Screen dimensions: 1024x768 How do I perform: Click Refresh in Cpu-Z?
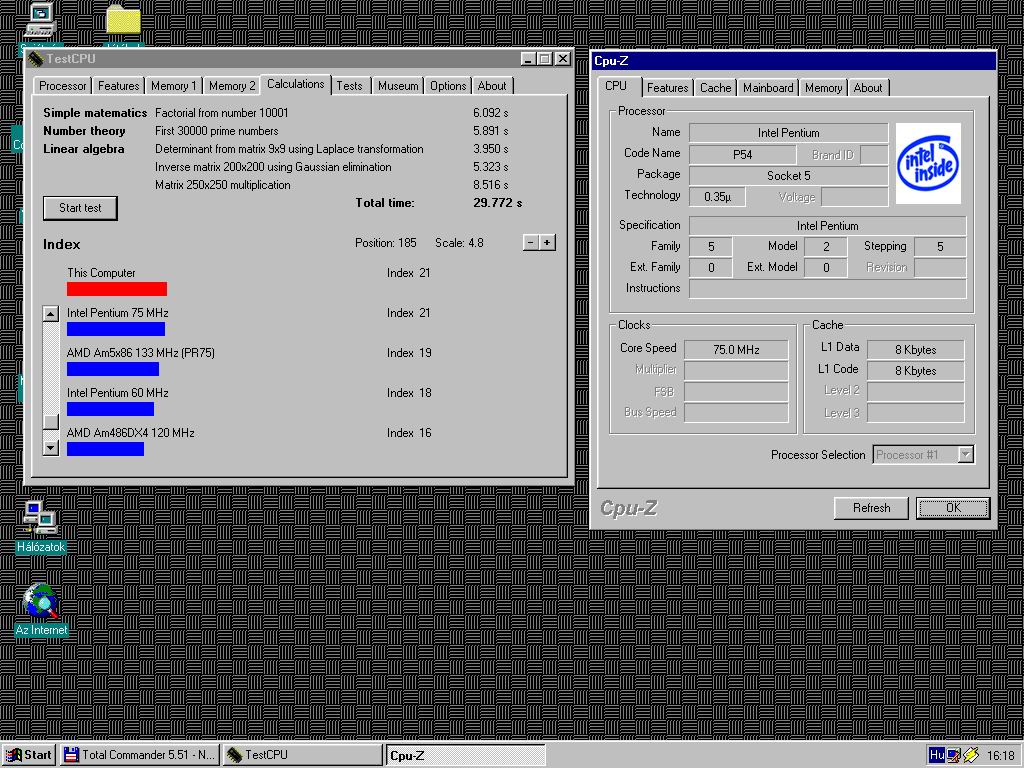click(871, 508)
